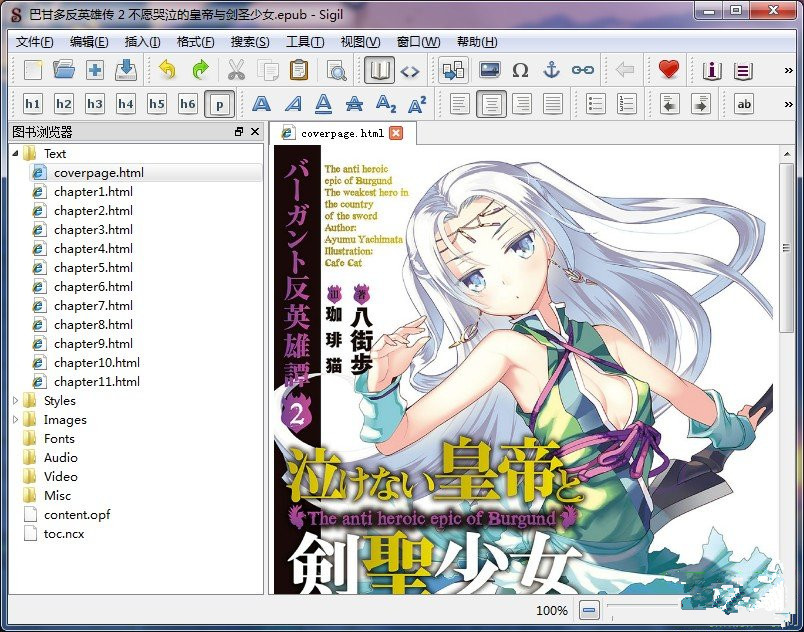Open Find and Replace magnifier icon
804x632 pixels.
click(336, 70)
